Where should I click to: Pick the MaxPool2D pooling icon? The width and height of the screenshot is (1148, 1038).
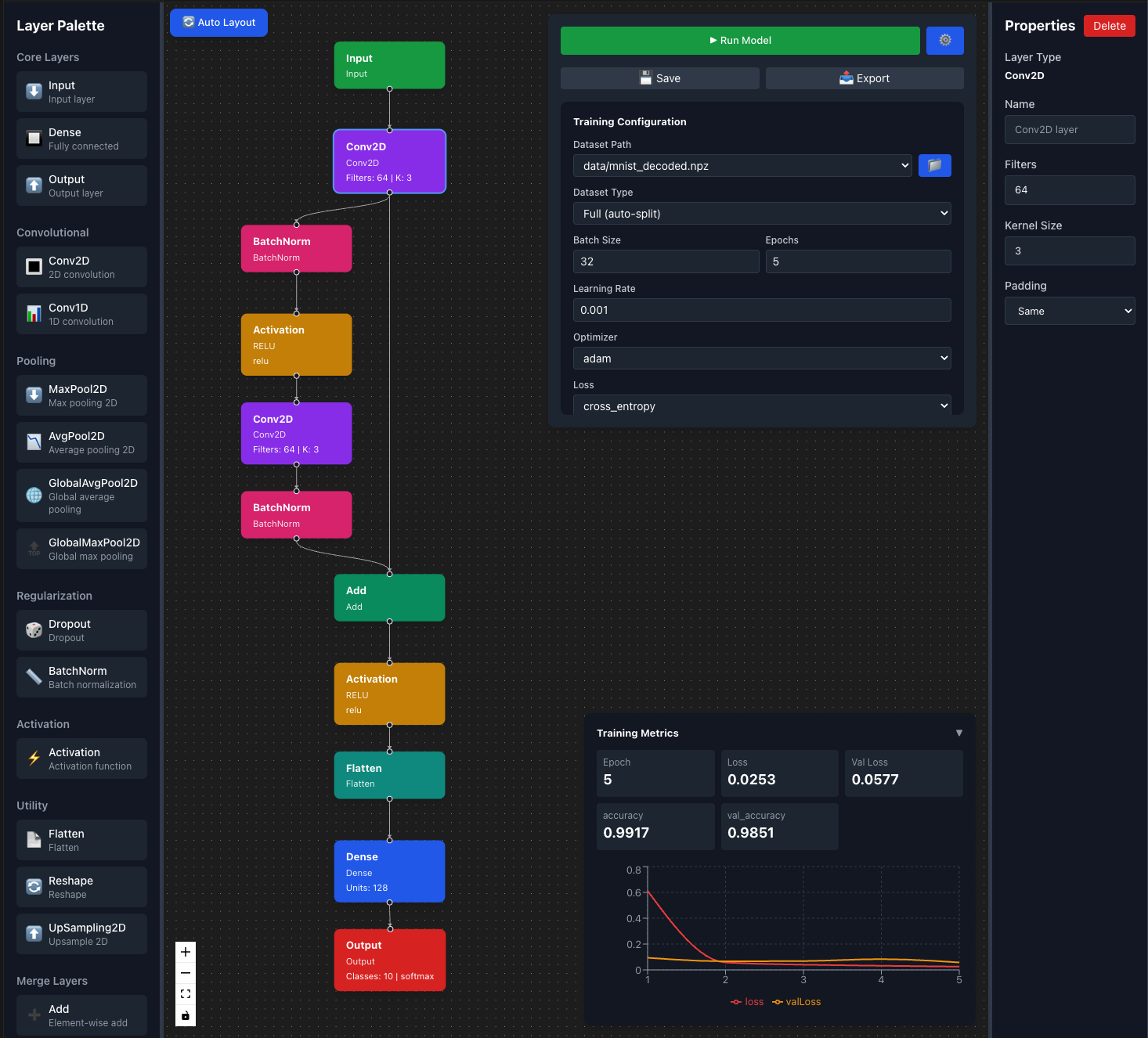tap(33, 395)
